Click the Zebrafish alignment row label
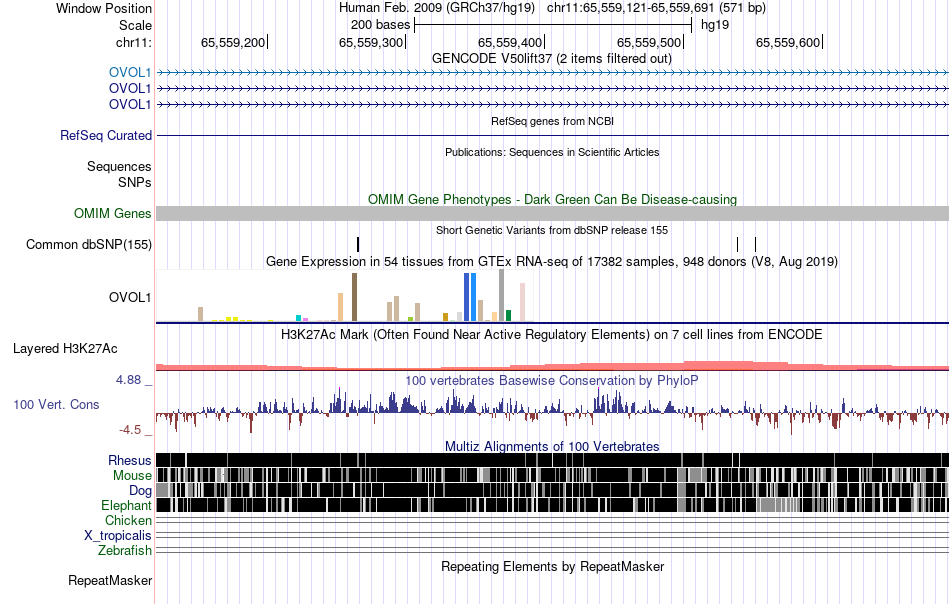950x604 pixels. click(124, 551)
